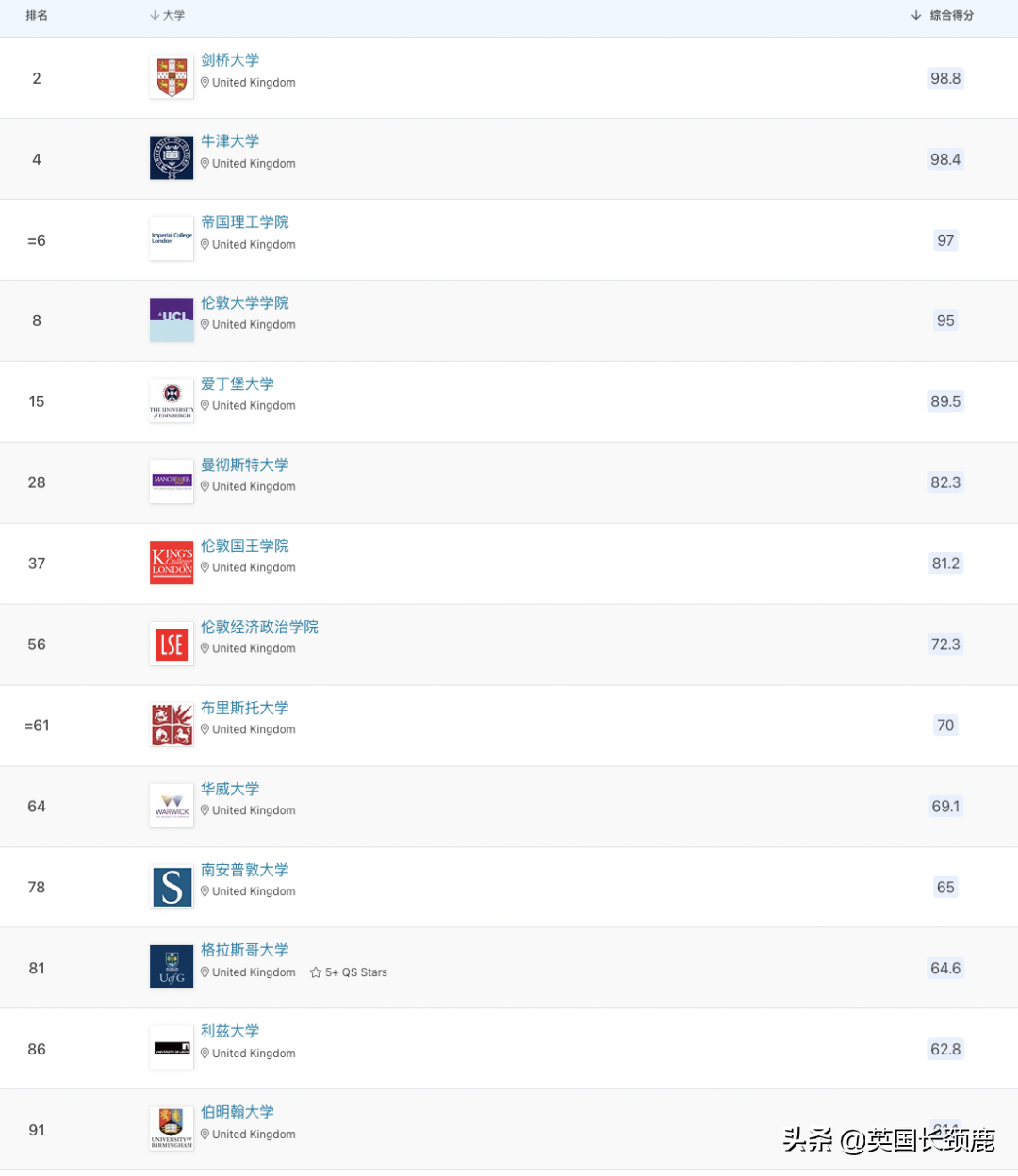Click the Cambridge University crest logo

[x=172, y=77]
